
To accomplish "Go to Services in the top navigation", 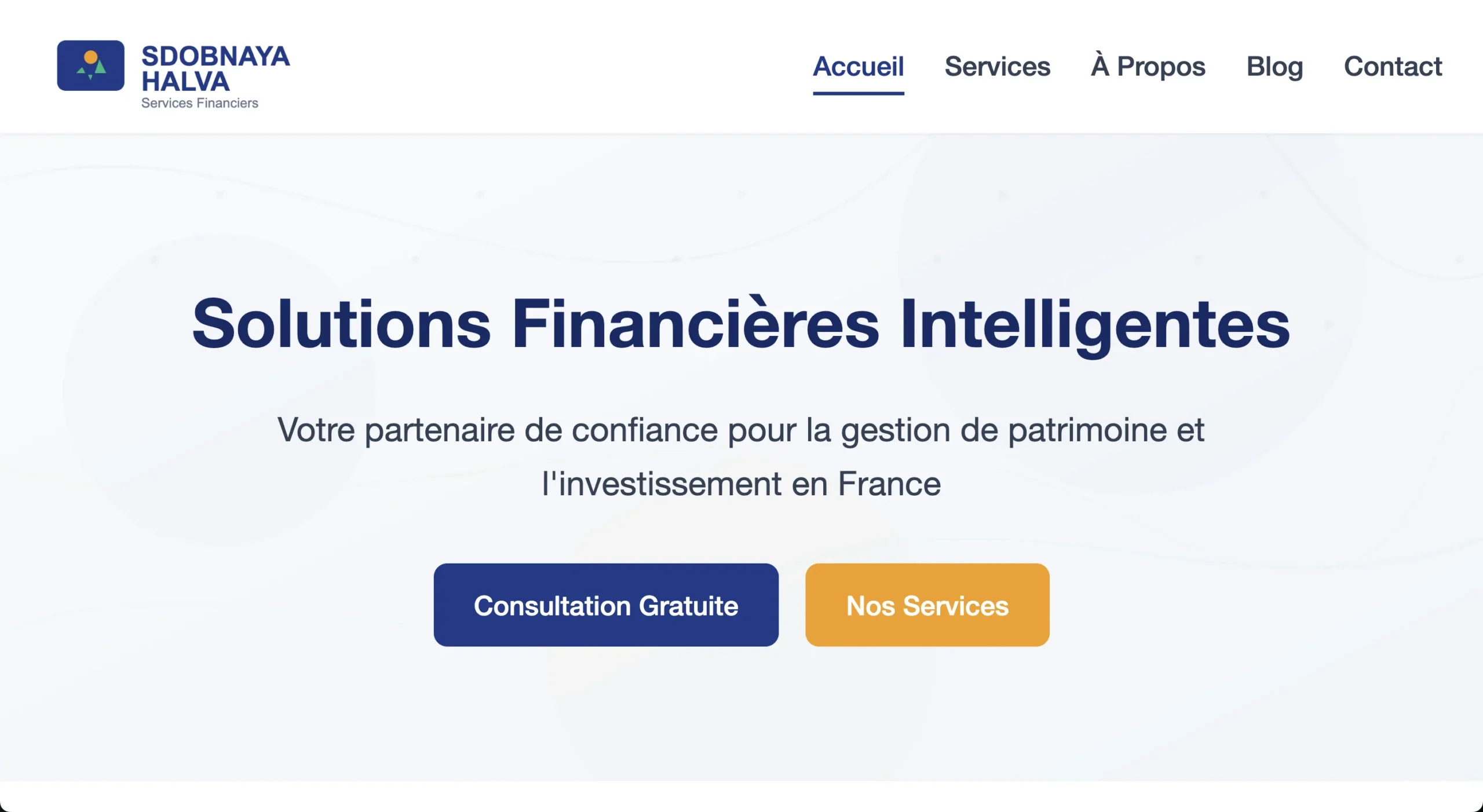I will (997, 66).
